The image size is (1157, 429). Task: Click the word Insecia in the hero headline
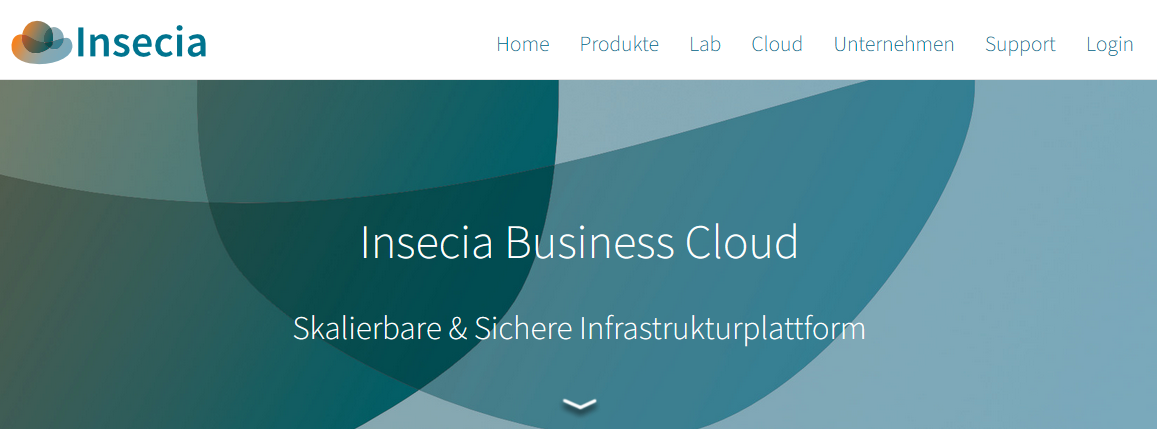pos(426,242)
